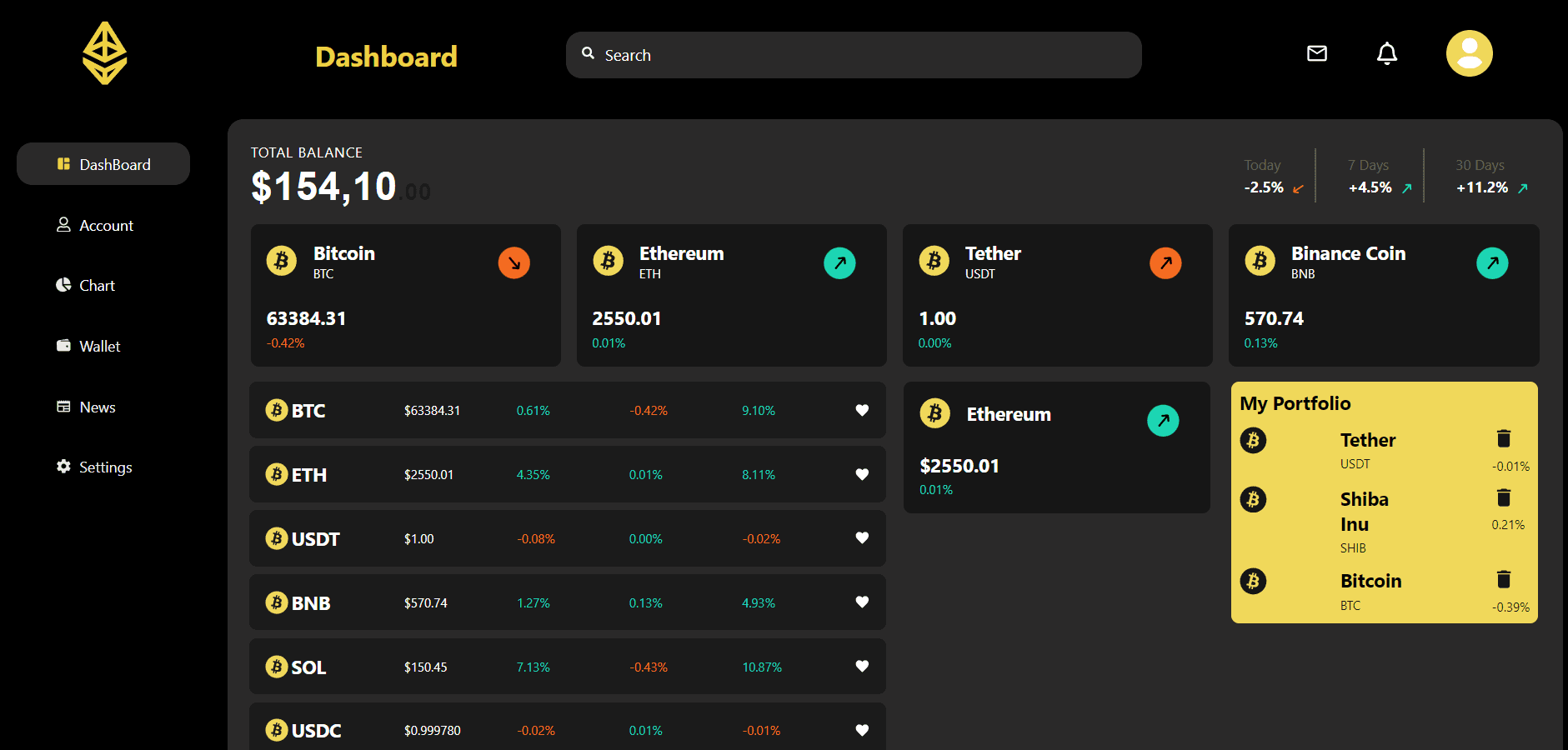Click the SOL price $150.45
This screenshot has width=1568, height=750.
coord(425,667)
